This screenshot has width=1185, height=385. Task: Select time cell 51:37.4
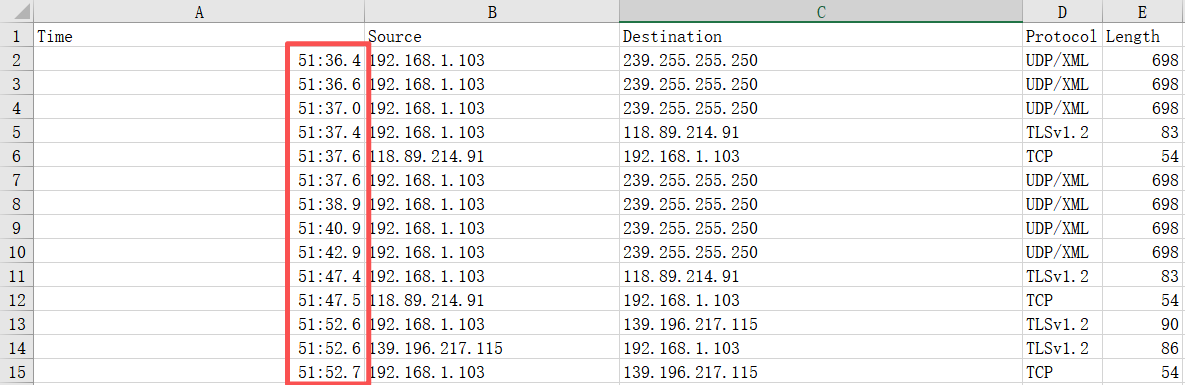[200, 132]
